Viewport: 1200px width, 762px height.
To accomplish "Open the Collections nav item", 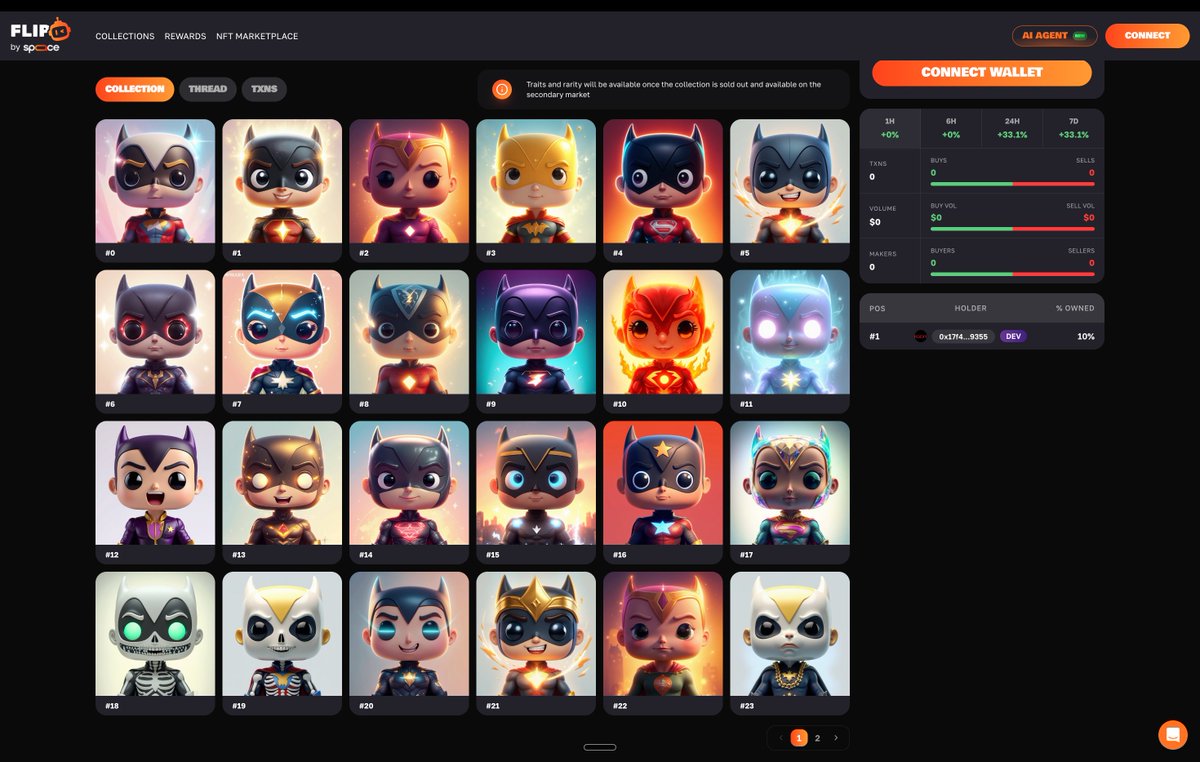I will coord(125,36).
